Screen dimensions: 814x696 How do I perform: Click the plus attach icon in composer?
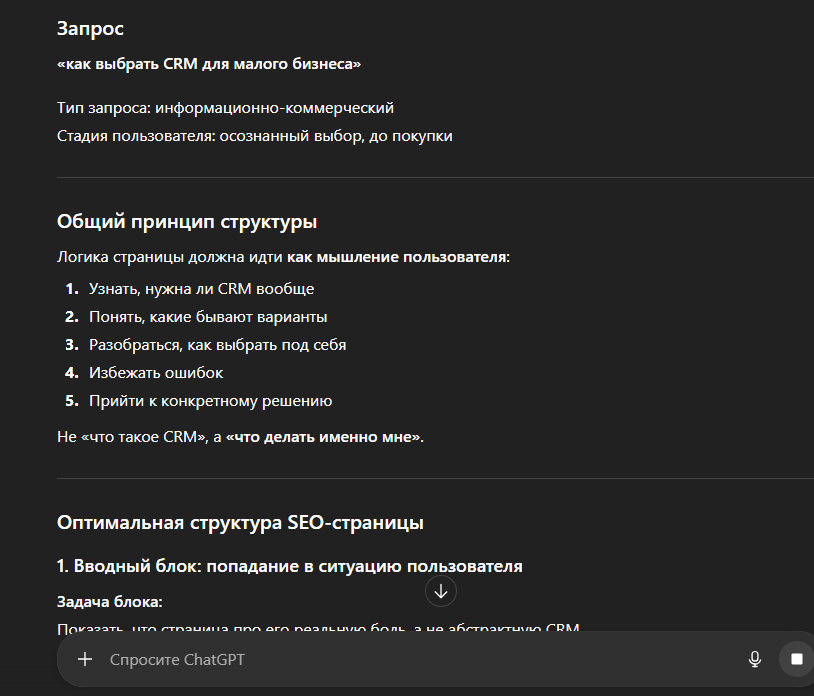(85, 659)
